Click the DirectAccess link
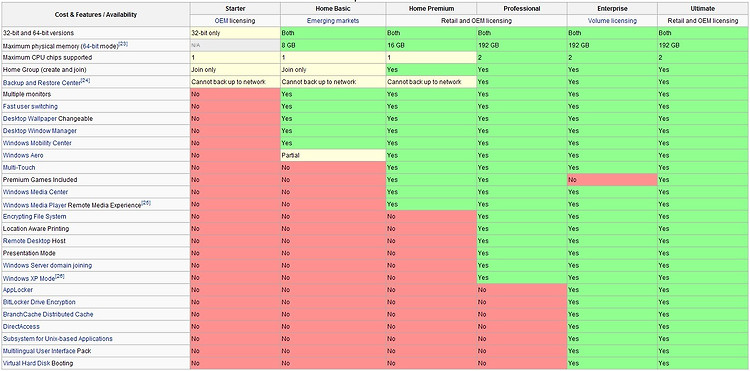 pos(21,327)
